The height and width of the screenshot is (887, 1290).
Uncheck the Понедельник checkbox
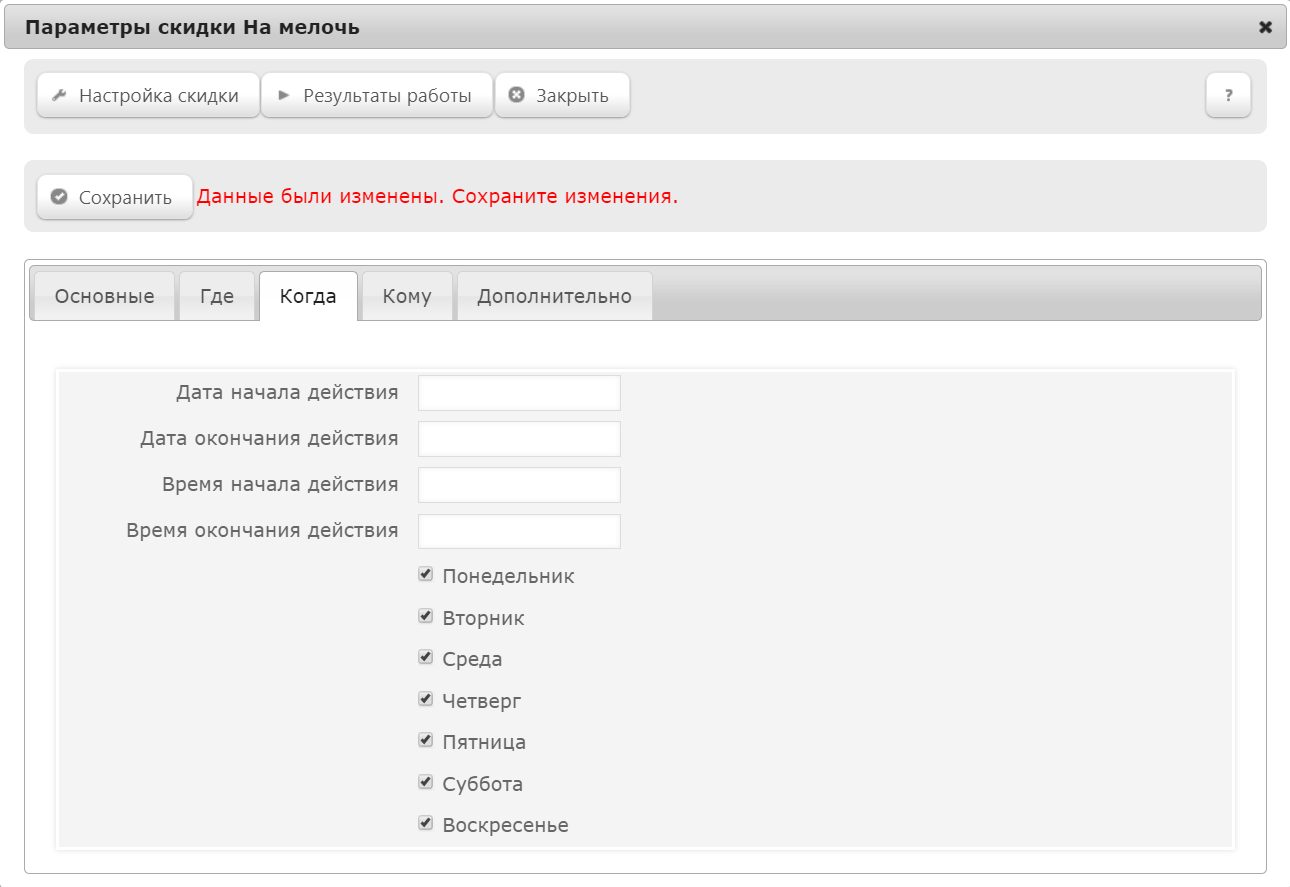click(426, 574)
